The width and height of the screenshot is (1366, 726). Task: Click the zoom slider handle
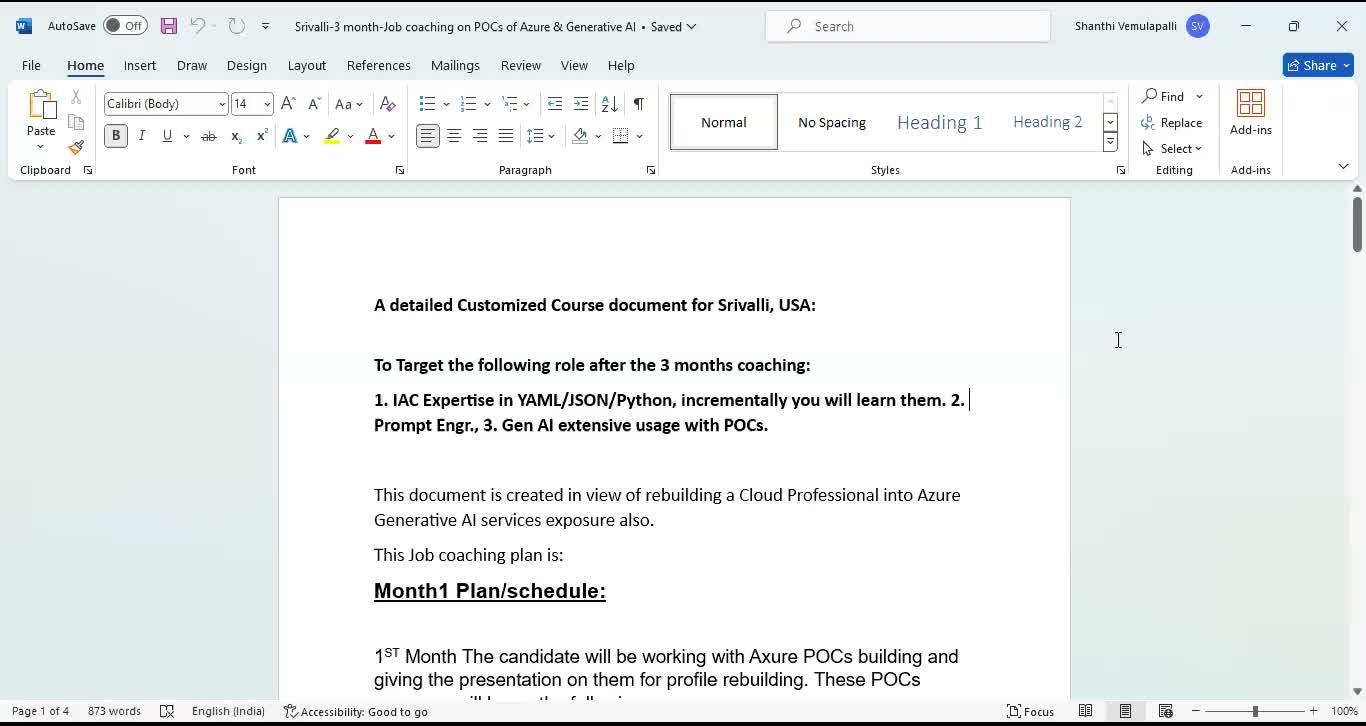(1255, 711)
